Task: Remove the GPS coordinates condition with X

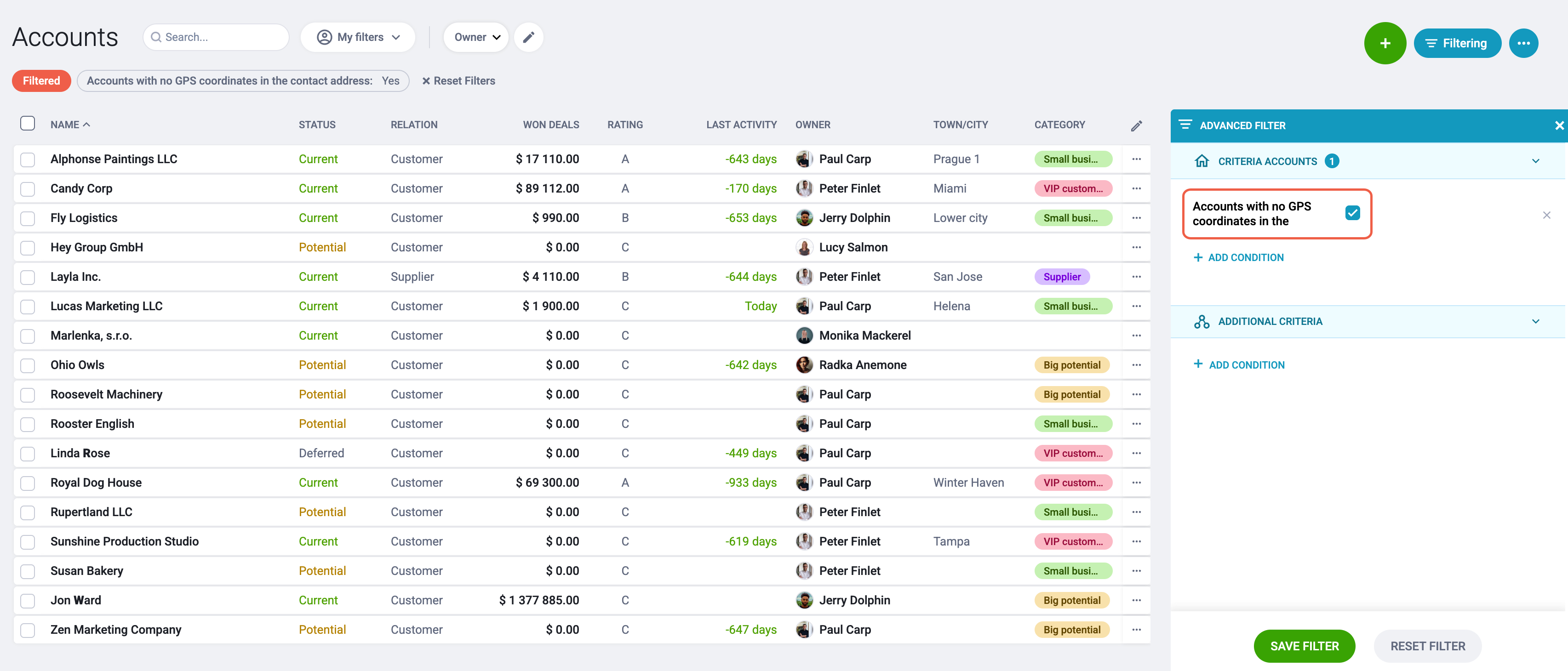Action: tap(1546, 215)
